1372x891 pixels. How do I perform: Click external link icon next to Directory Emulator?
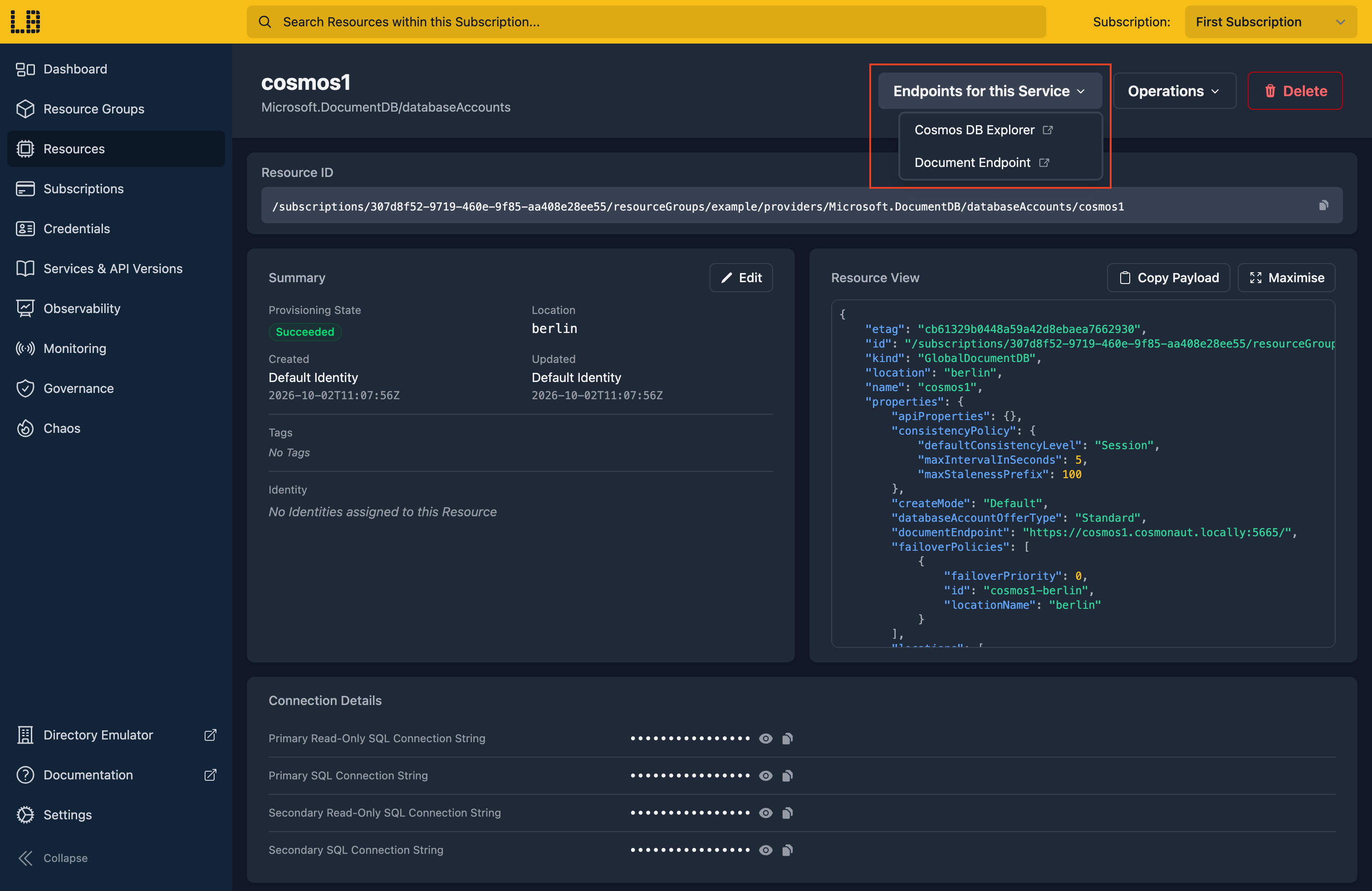[x=211, y=735]
